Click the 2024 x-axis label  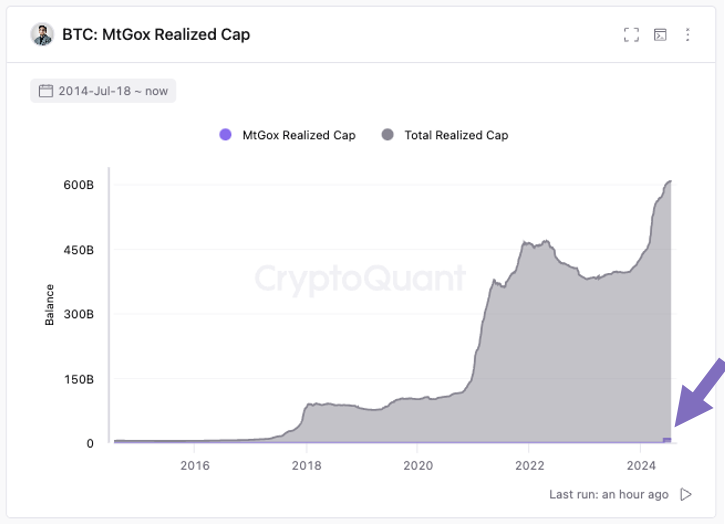tap(641, 465)
